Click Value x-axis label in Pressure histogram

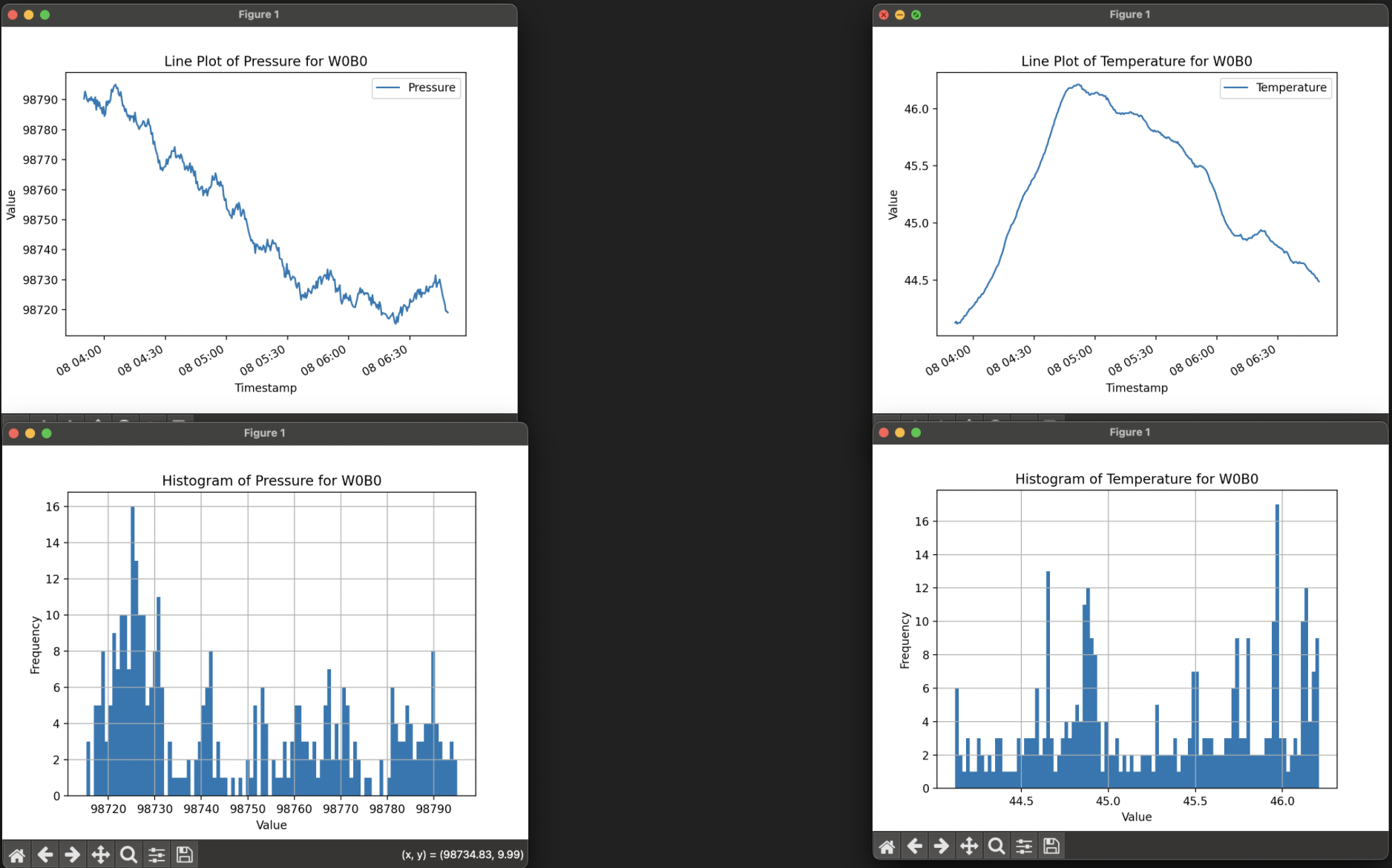[x=272, y=825]
